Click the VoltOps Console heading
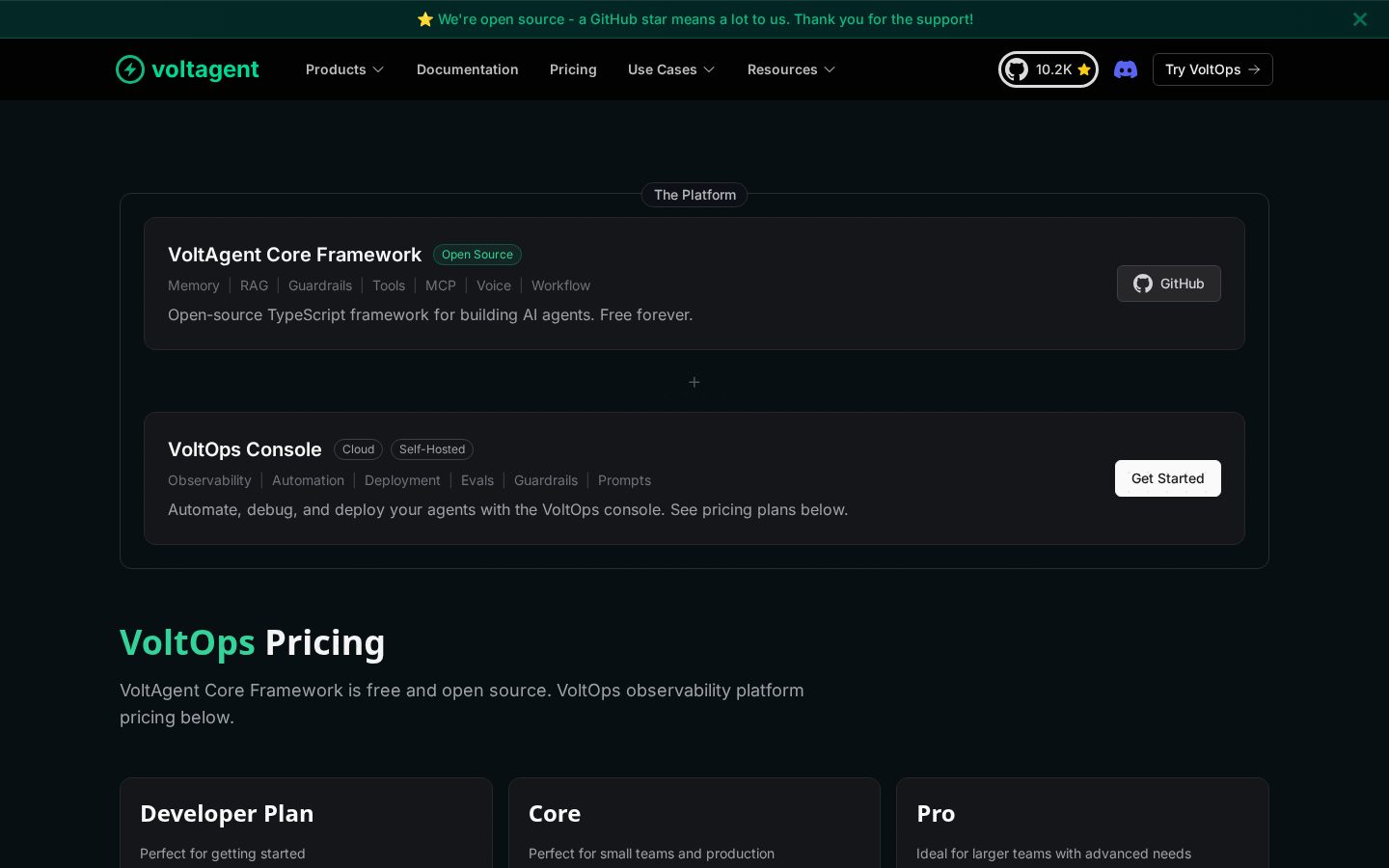The height and width of the screenshot is (868, 1389). pos(245,449)
